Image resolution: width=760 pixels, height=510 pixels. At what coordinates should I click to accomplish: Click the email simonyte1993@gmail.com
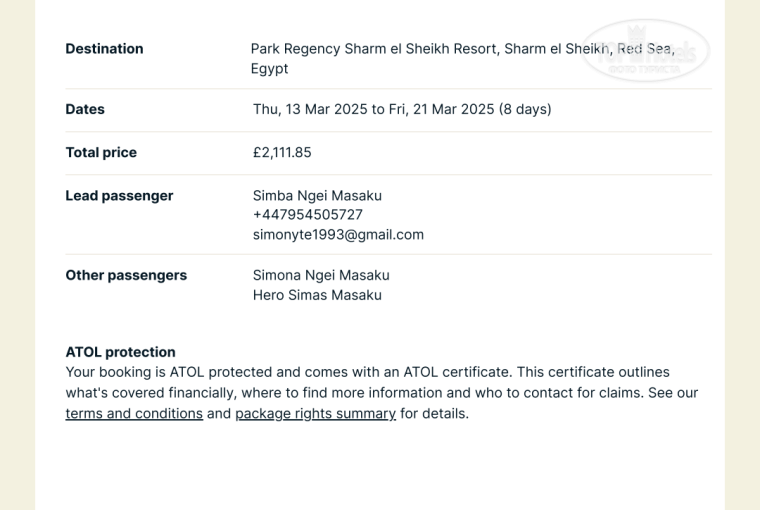pyautogui.click(x=338, y=235)
